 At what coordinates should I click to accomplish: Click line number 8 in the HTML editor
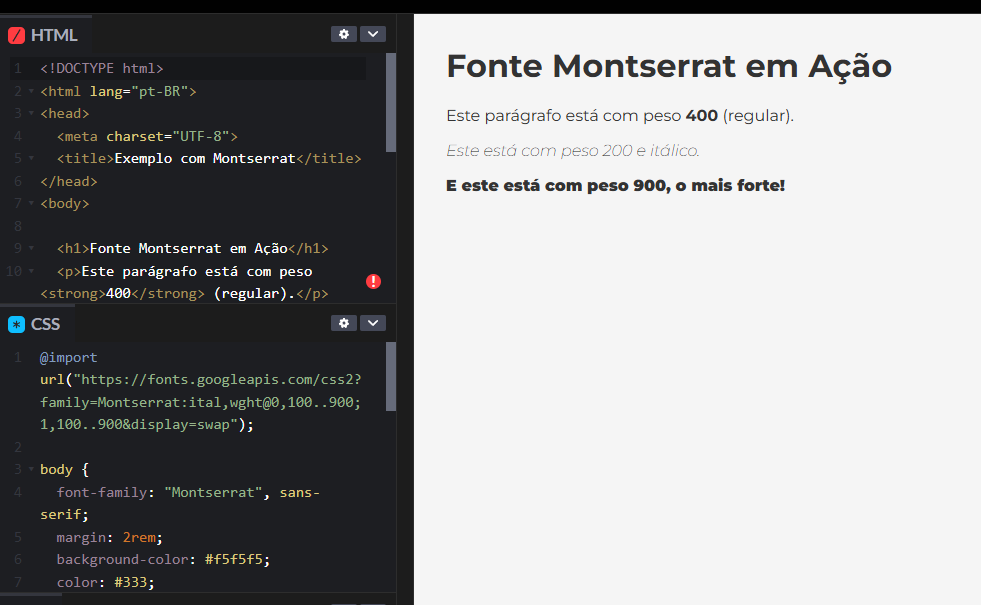pos(18,226)
